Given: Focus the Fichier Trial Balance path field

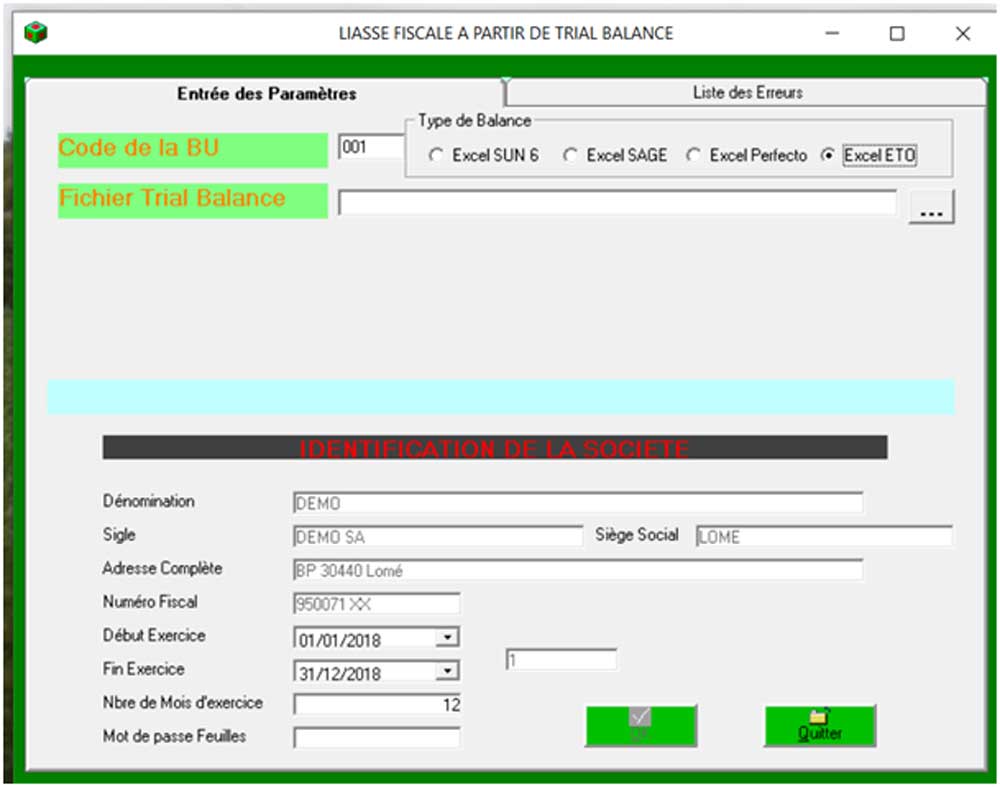Looking at the screenshot, I should point(616,203).
